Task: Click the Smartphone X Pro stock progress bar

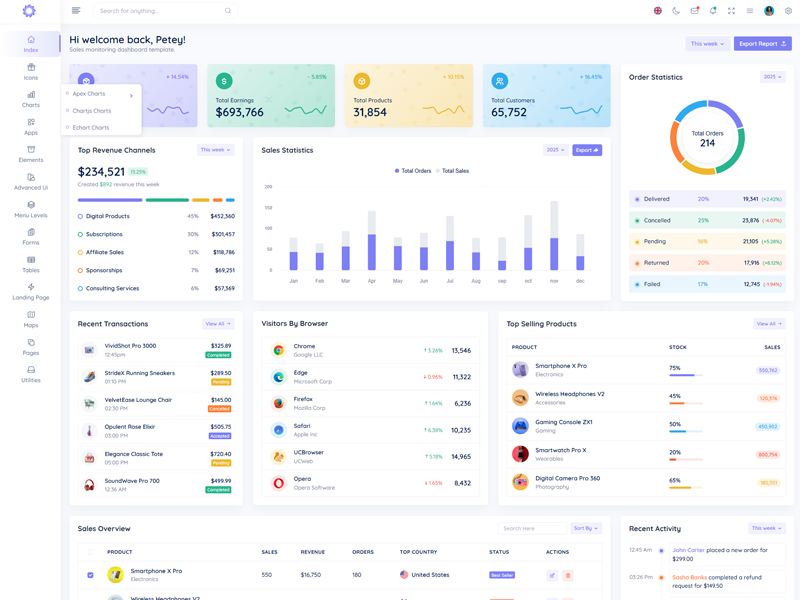Action: [685, 375]
